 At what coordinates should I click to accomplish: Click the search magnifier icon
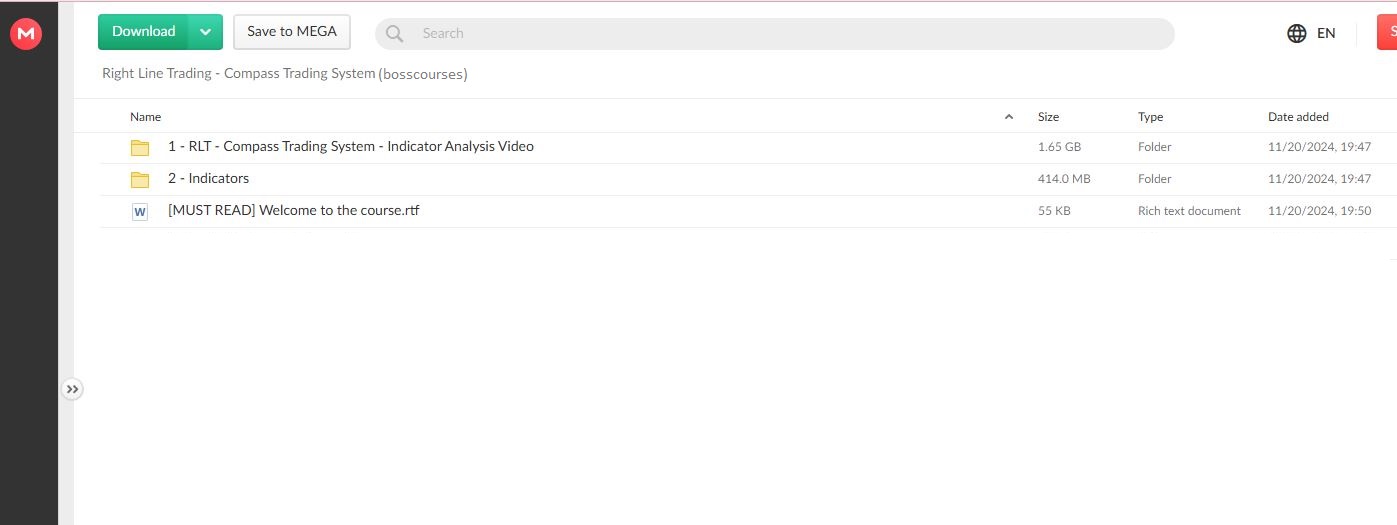(395, 34)
